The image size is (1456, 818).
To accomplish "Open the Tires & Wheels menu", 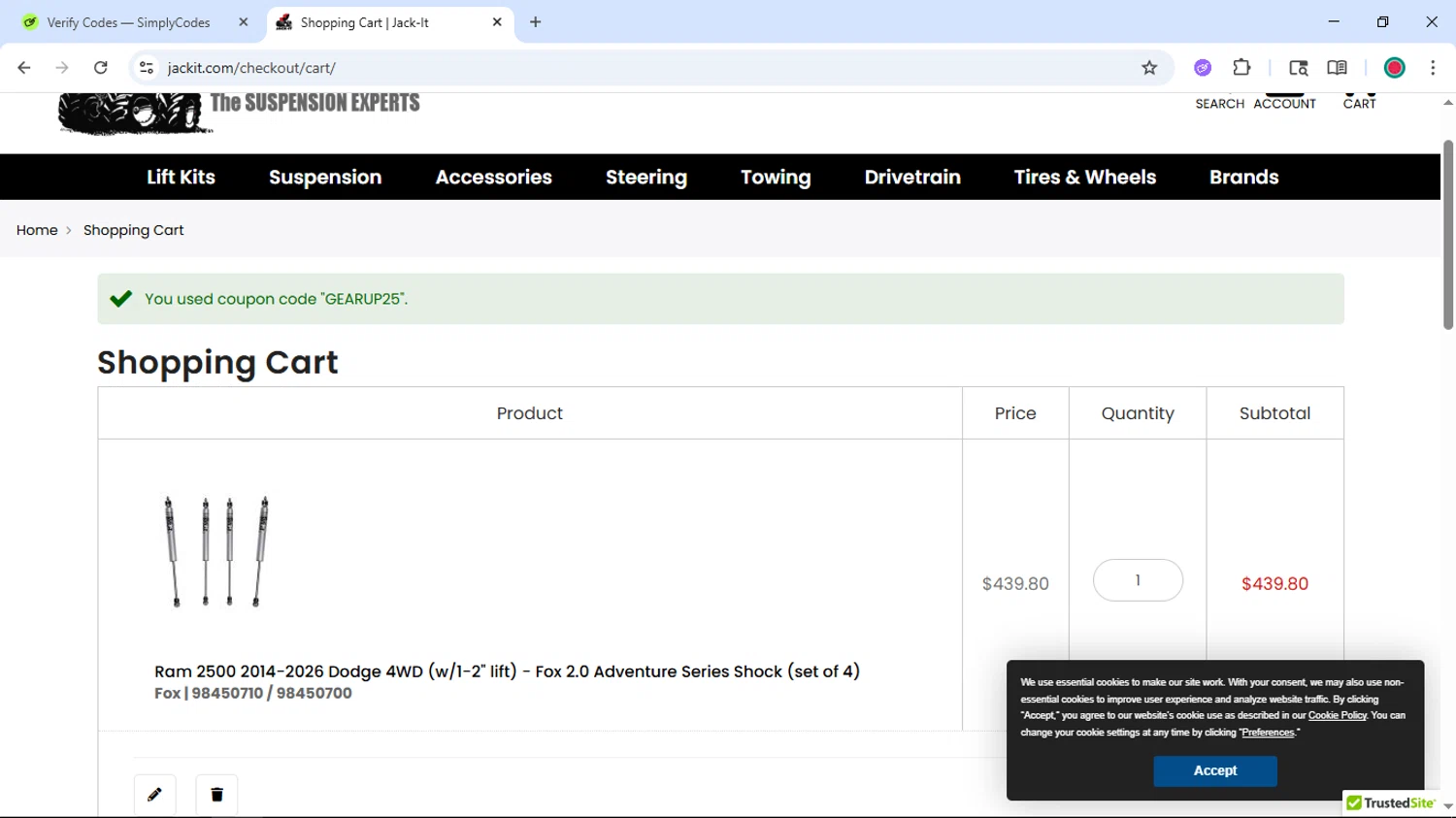I will (1085, 178).
